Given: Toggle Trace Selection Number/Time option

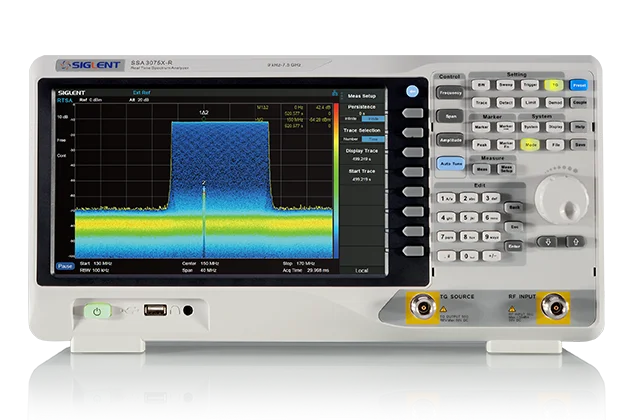Looking at the screenshot, I should (x=362, y=139).
